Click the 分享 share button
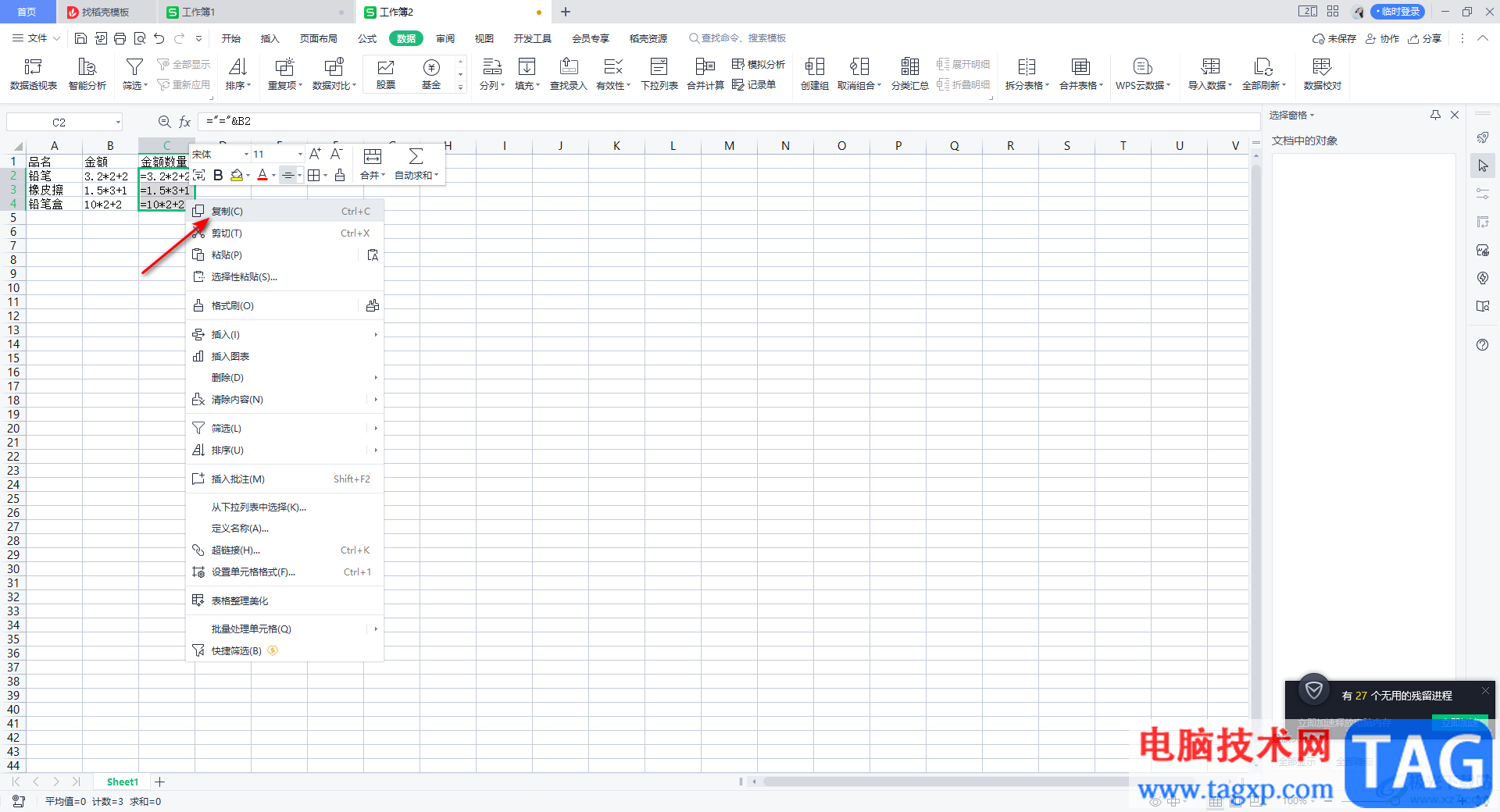 pos(1425,38)
